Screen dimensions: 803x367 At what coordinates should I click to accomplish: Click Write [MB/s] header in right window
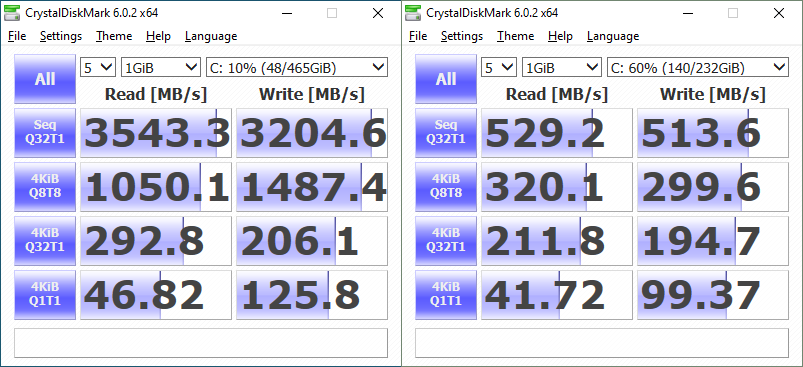coord(713,94)
